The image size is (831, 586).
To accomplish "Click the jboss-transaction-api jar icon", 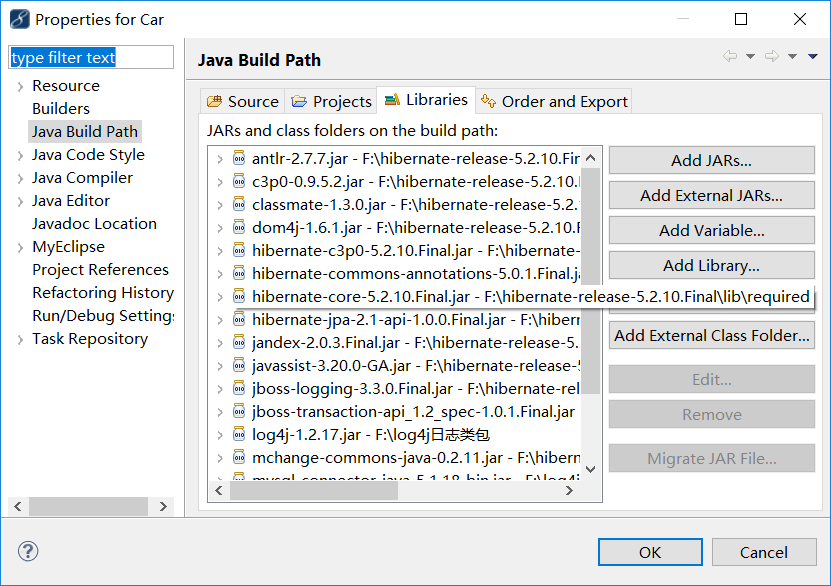I will pyautogui.click(x=239, y=411).
